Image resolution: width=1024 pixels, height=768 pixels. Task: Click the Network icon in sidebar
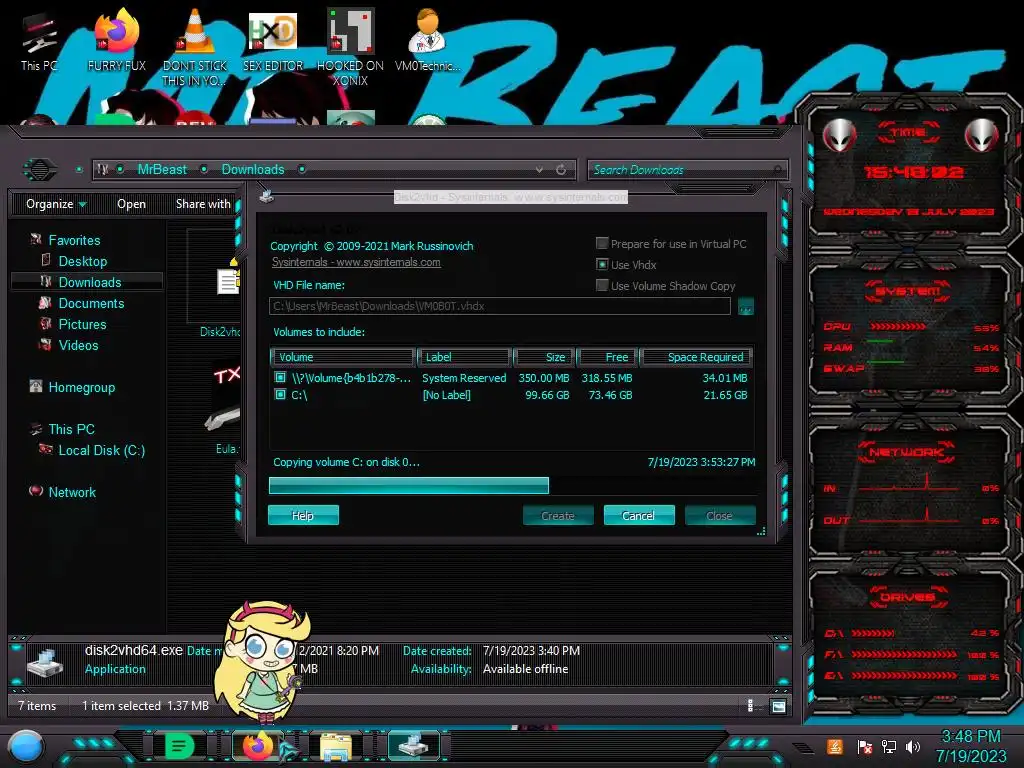(36, 491)
